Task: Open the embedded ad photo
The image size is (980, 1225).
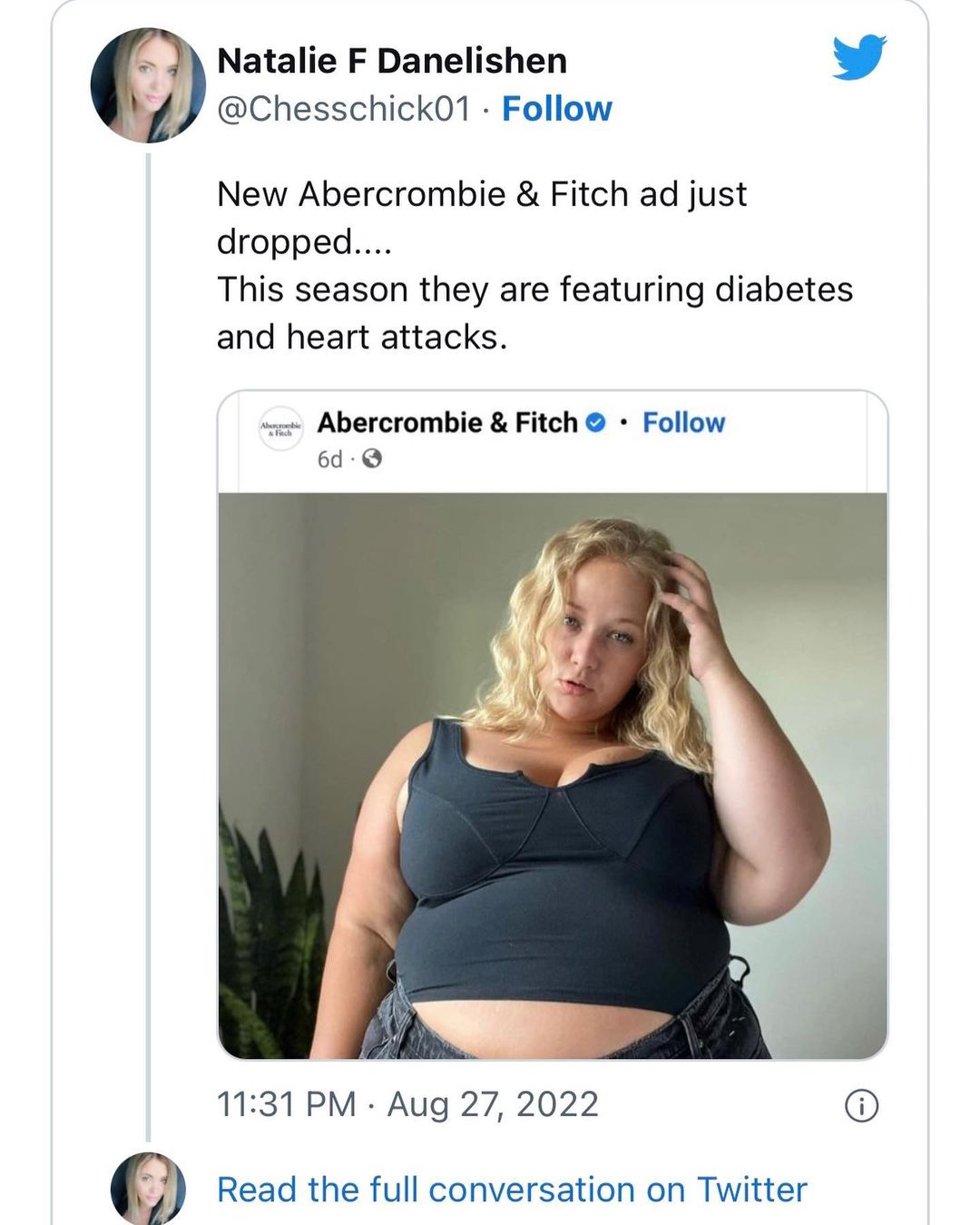Action: tap(552, 776)
